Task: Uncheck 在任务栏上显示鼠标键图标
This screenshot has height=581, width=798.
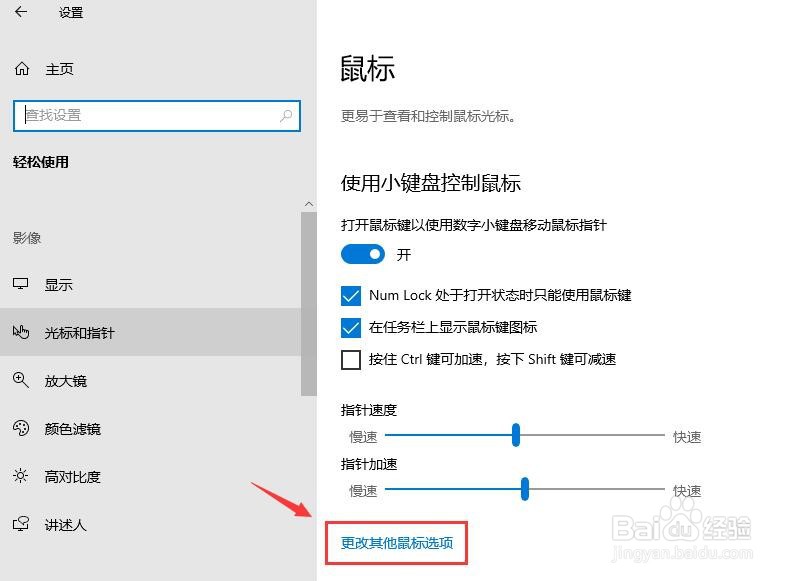Action: [x=351, y=328]
